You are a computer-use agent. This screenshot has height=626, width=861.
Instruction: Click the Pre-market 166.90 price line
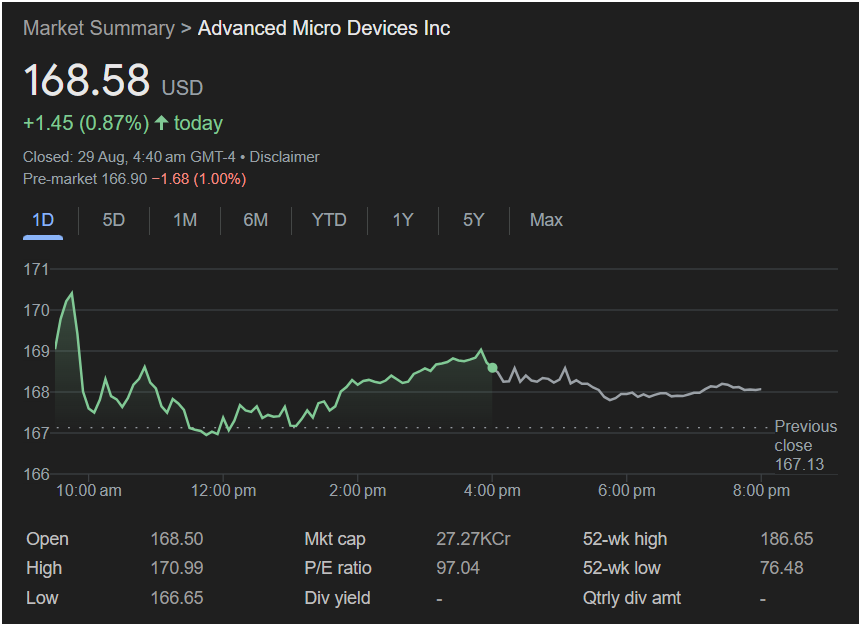[134, 179]
